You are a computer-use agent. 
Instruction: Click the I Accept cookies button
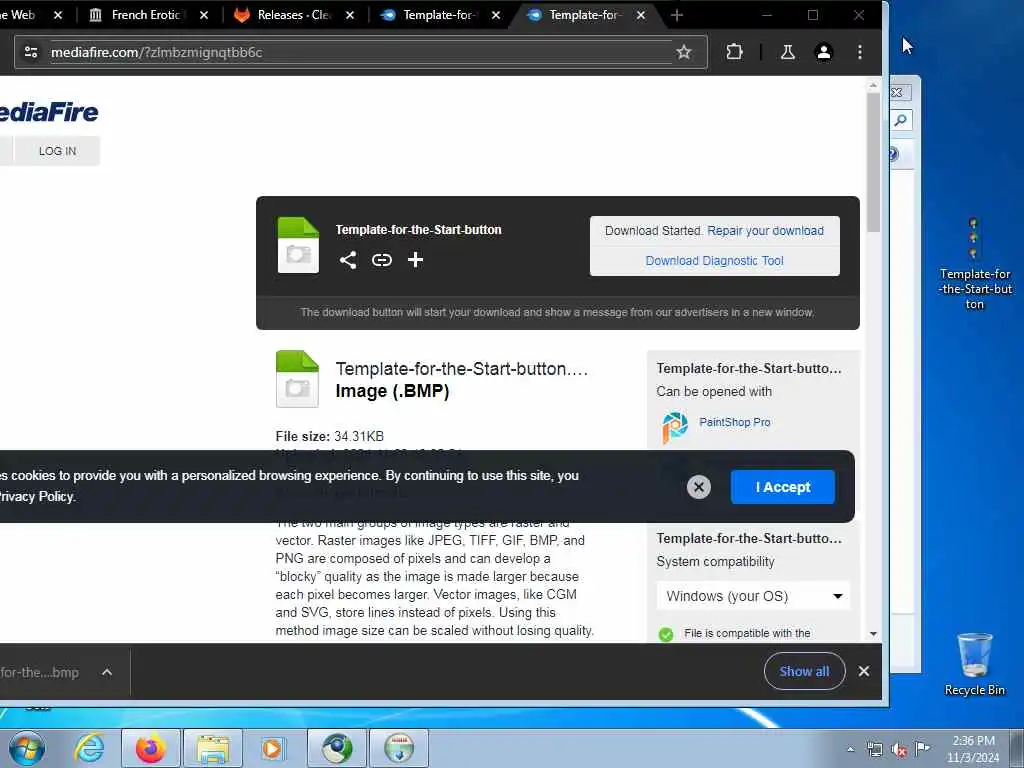pos(782,487)
